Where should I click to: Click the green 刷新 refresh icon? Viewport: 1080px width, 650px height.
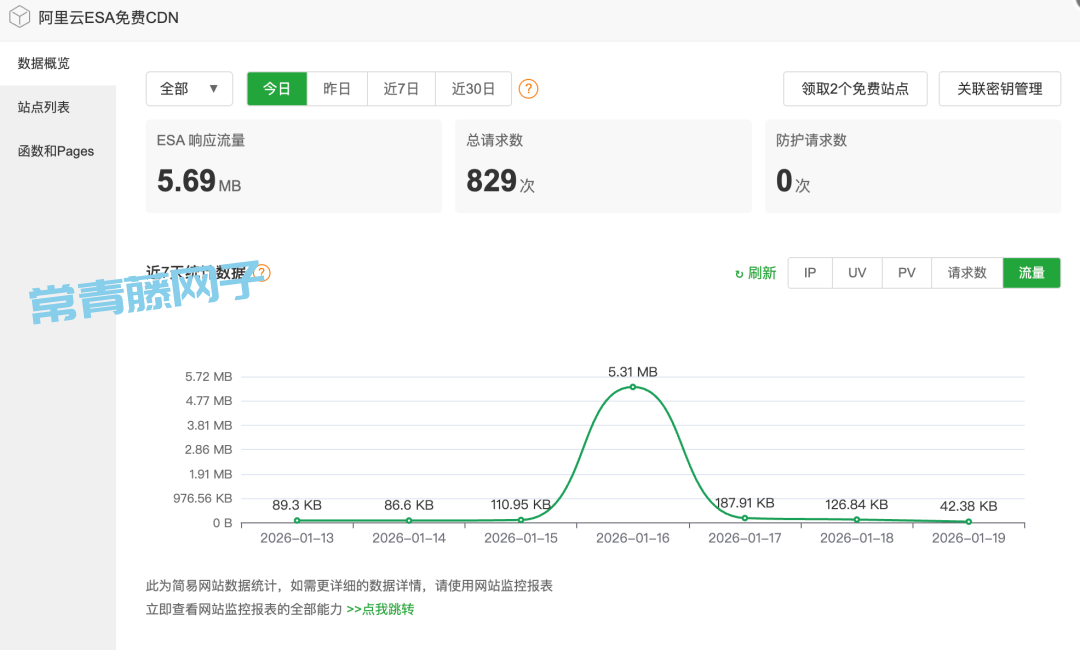pos(739,274)
